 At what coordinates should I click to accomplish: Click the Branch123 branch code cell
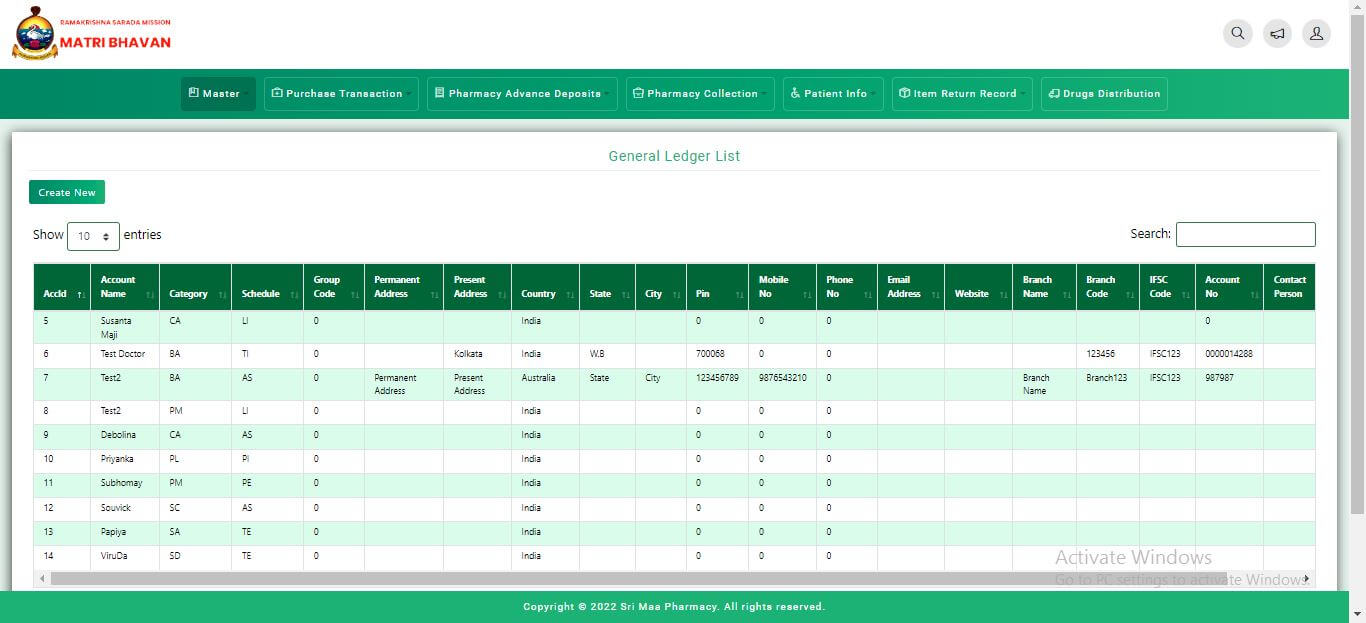coord(1107,384)
